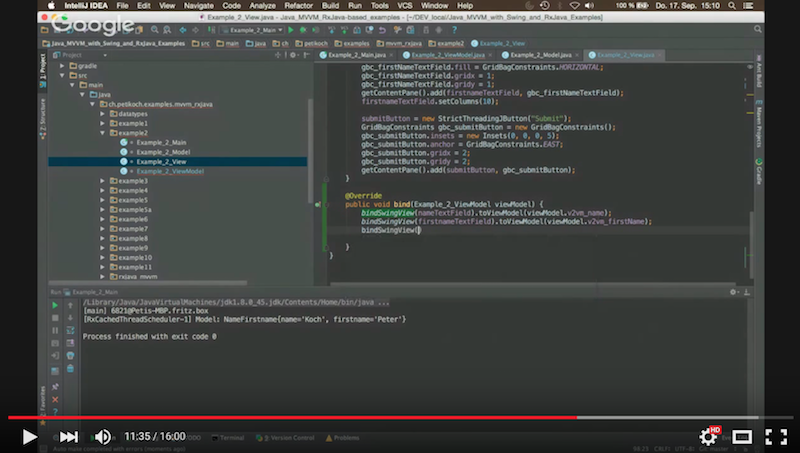The width and height of the screenshot is (800, 453).
Task: Click Run panel help question mark
Action: pos(55,411)
